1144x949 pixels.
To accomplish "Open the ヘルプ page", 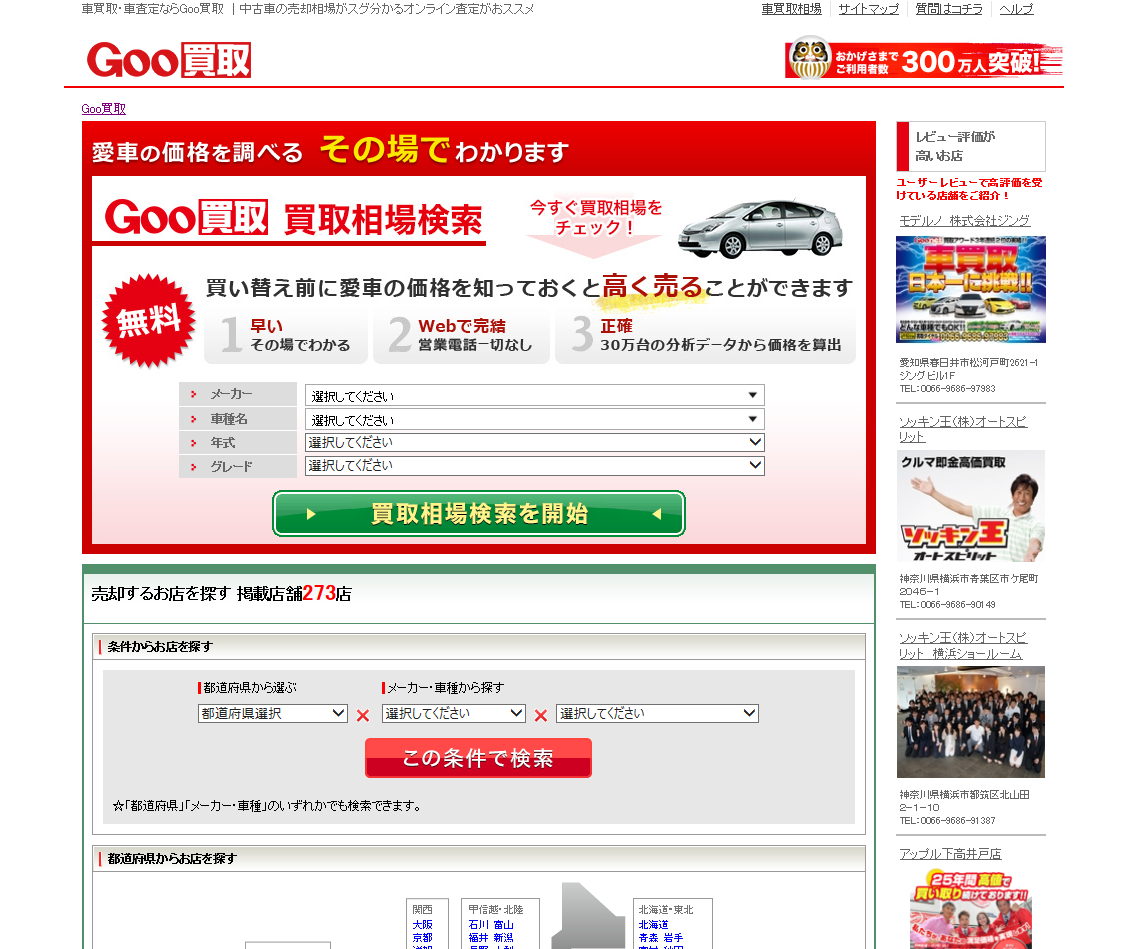I will tap(1016, 9).
